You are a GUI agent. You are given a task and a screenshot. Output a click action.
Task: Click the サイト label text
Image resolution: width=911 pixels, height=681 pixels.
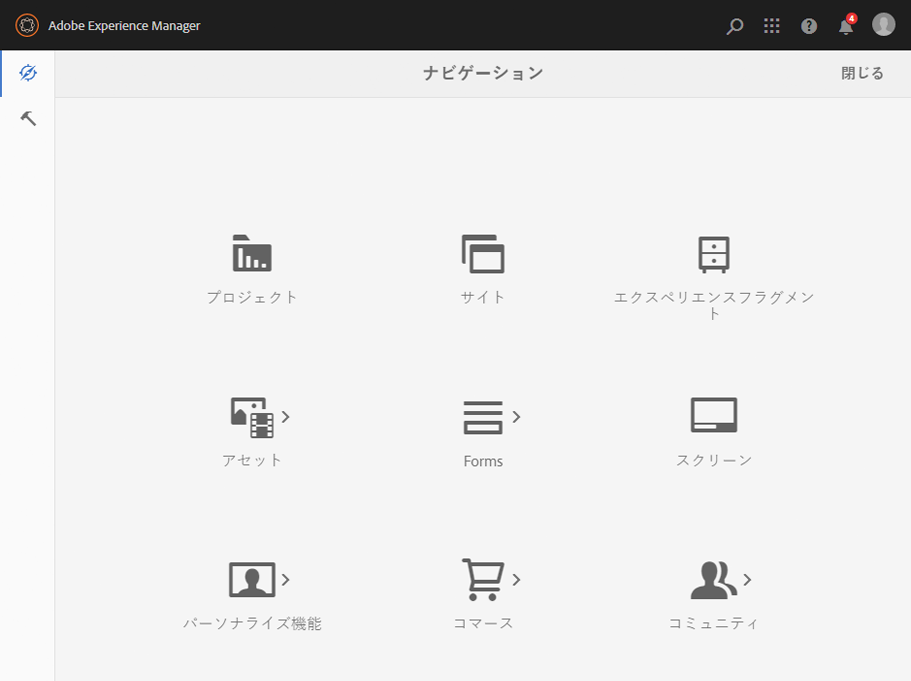[x=483, y=298]
